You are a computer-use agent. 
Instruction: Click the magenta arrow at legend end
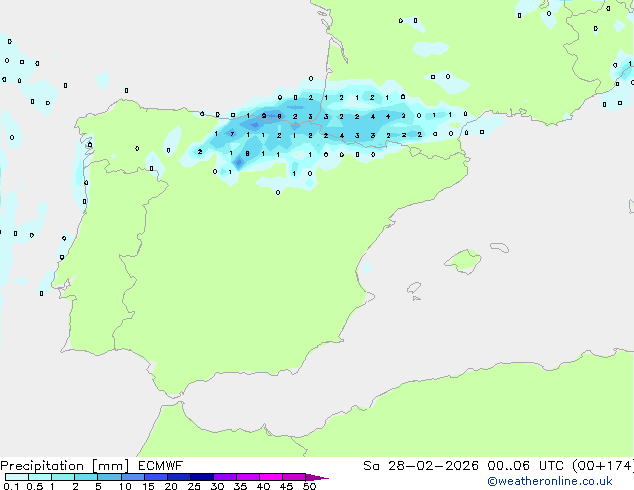click(317, 477)
